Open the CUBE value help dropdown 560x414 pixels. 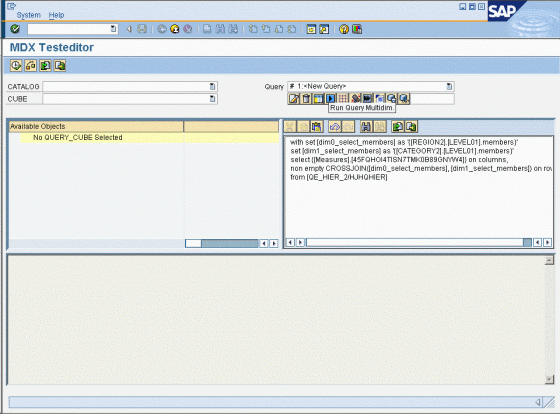[212, 99]
